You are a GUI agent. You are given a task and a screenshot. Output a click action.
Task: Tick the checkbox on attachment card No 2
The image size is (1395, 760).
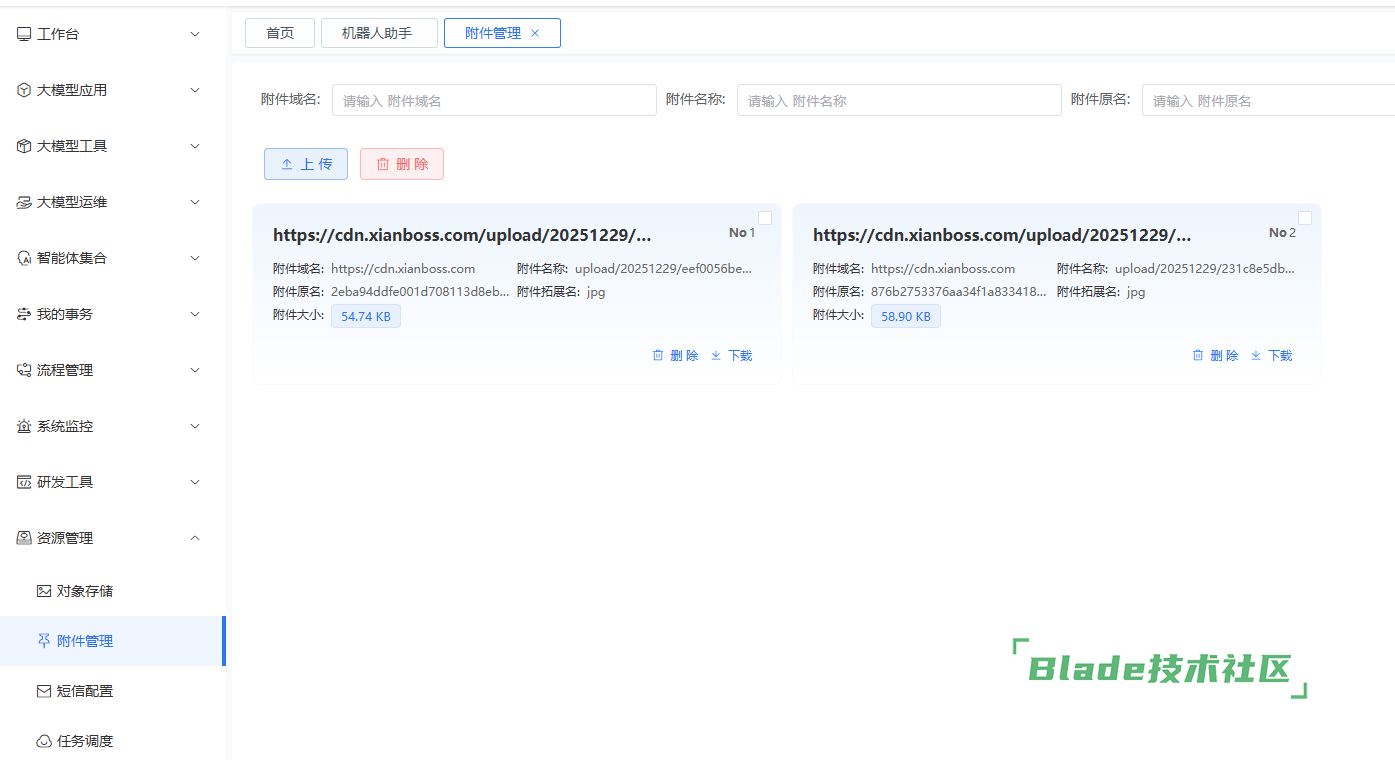(x=1305, y=218)
